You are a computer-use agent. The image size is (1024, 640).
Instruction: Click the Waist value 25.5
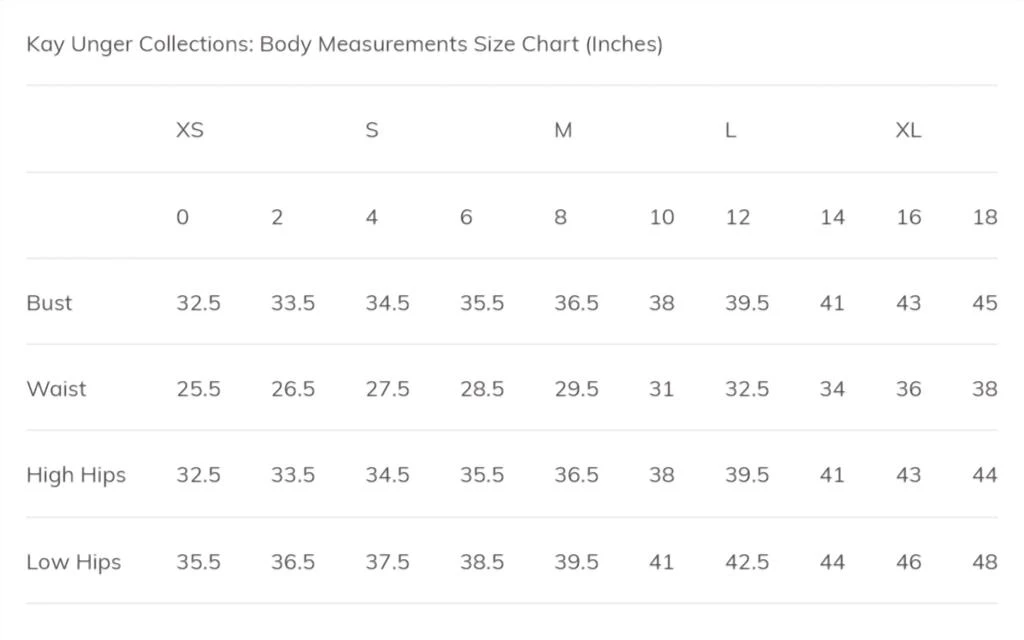click(199, 389)
